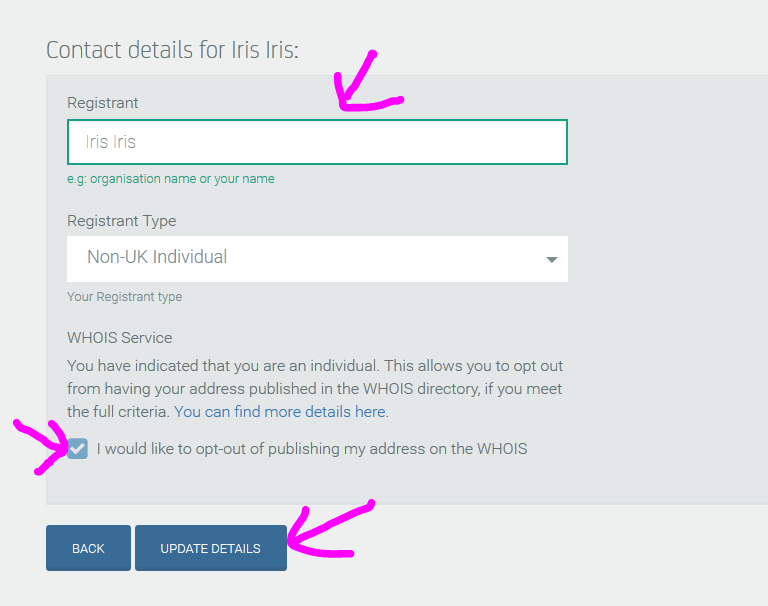
Task: Click the WHOIS individual opt-out description paragraph
Action: 315,388
